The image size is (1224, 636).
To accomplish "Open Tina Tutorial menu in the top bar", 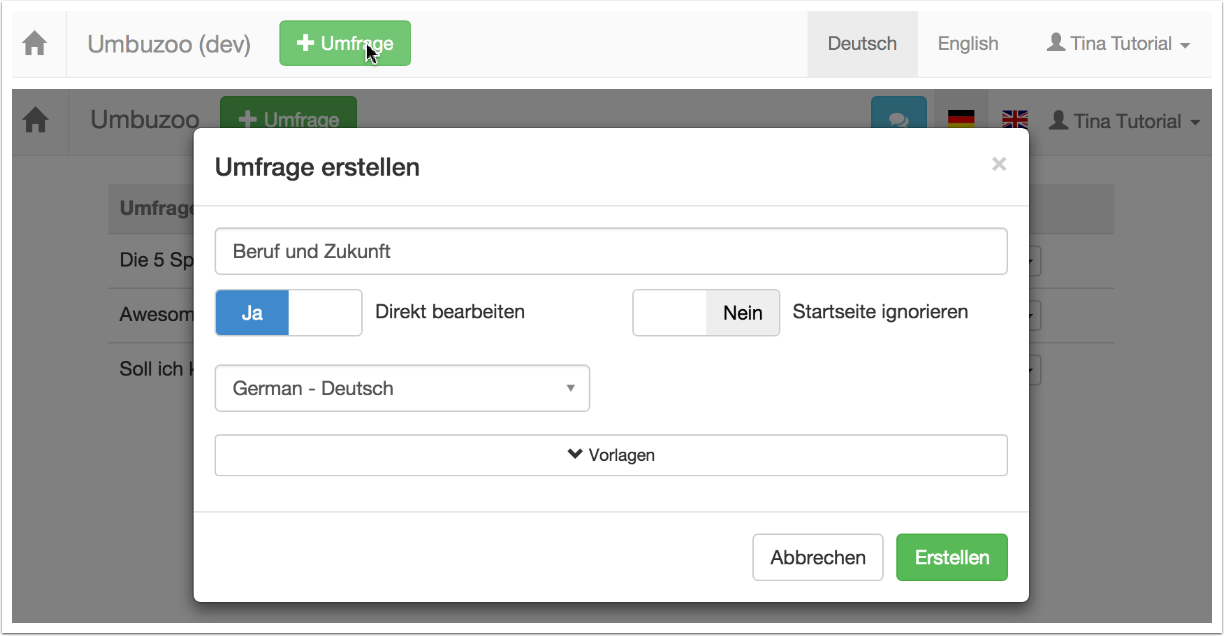I will tap(1117, 44).
